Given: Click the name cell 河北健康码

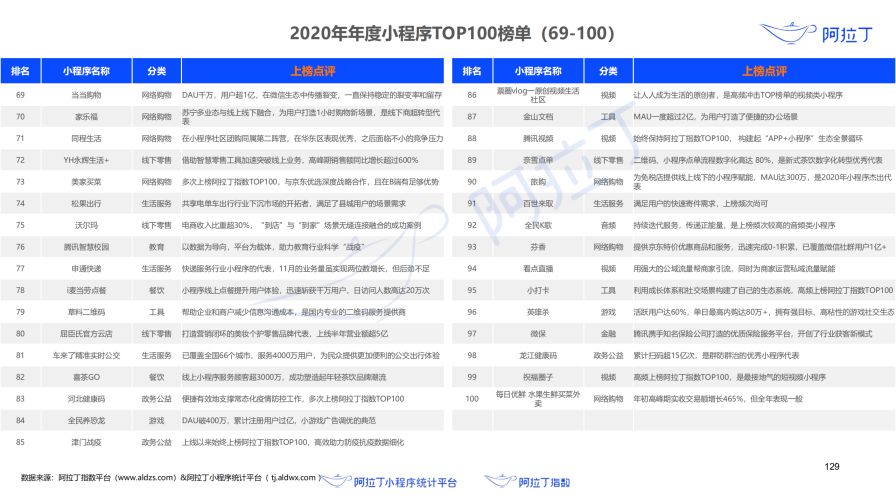Looking at the screenshot, I should (86, 399).
